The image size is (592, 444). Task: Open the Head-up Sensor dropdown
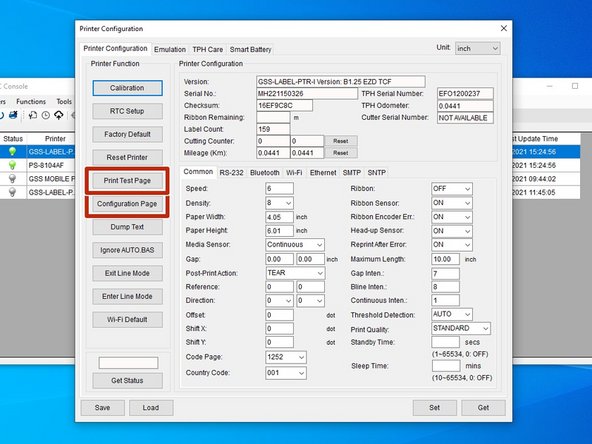point(452,231)
